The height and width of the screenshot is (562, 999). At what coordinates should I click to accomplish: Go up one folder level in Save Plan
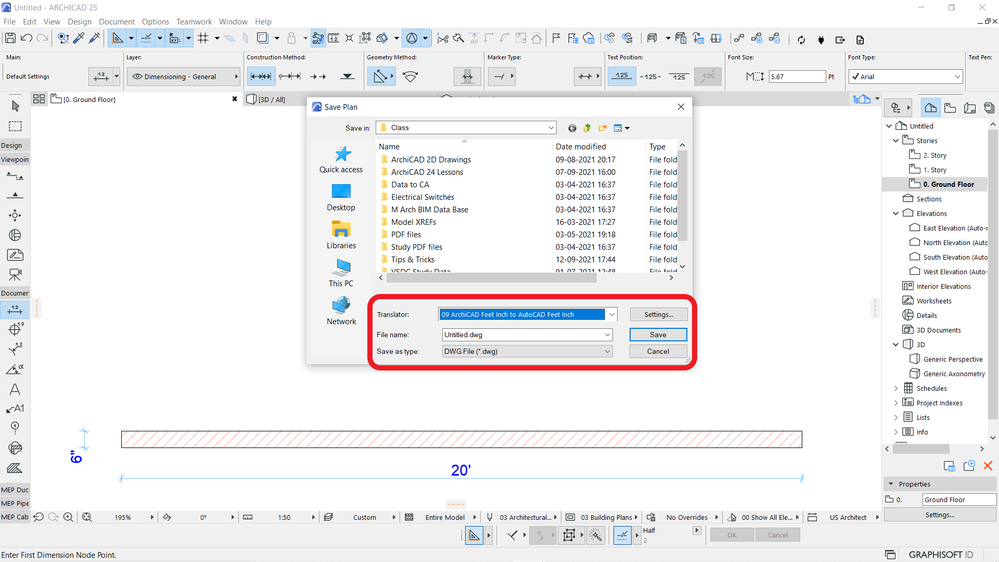point(587,128)
